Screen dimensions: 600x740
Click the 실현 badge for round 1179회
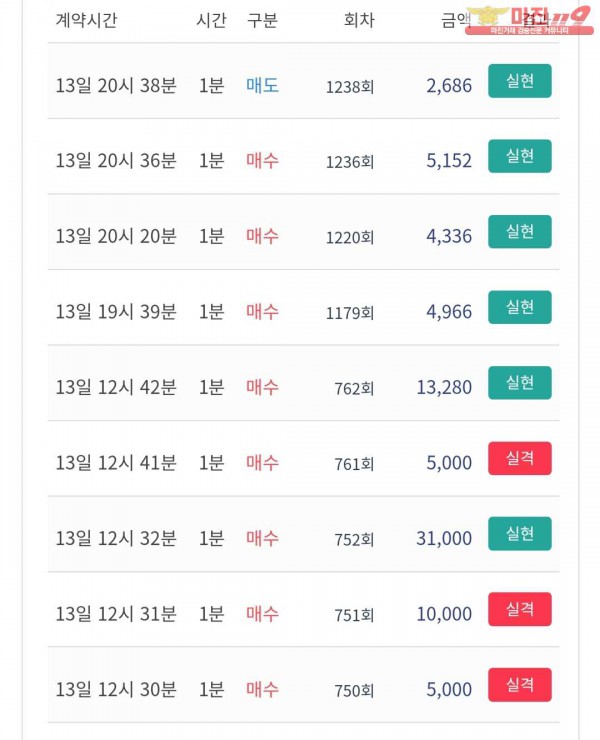tap(519, 307)
